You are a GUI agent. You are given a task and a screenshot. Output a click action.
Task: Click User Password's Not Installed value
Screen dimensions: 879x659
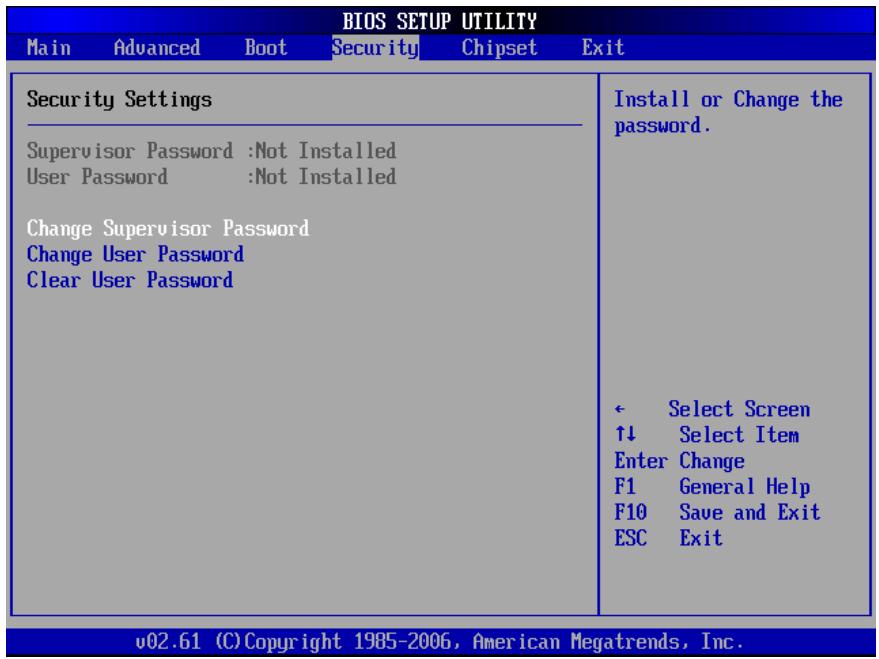pos(326,177)
